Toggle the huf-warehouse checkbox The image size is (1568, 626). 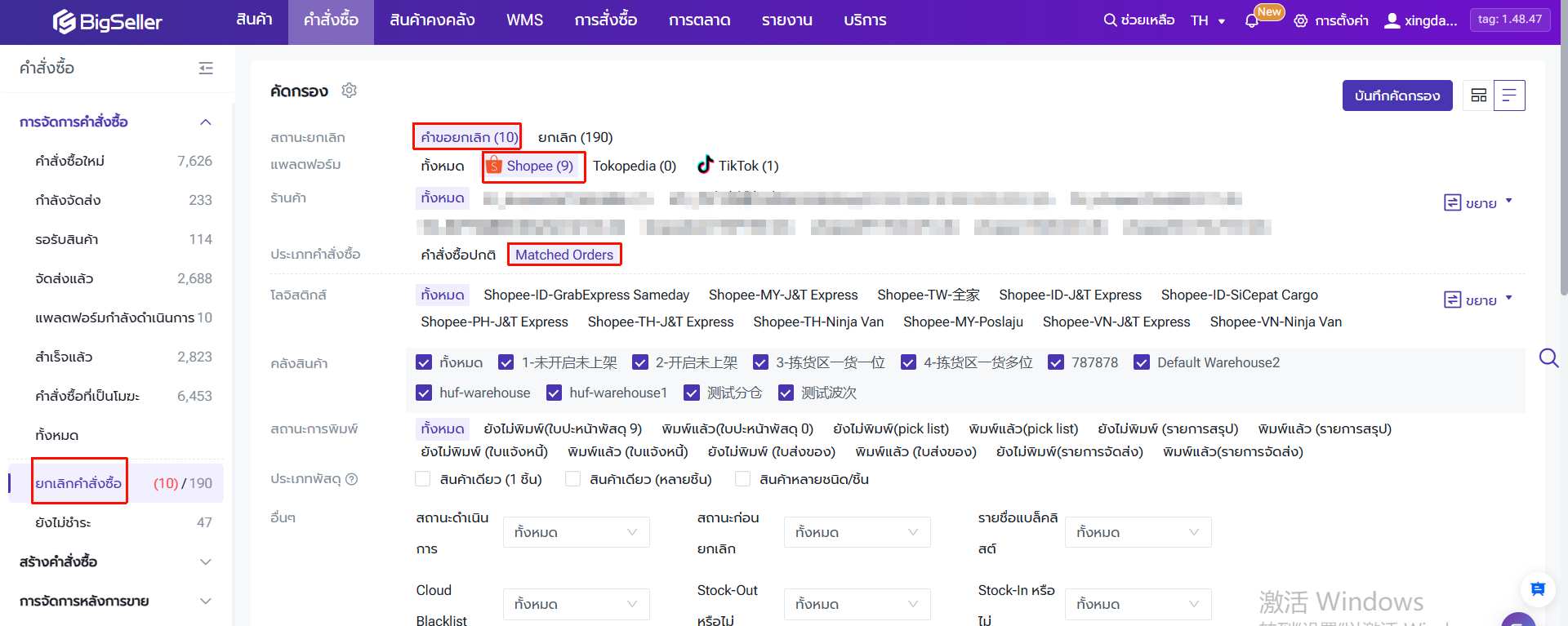click(424, 393)
